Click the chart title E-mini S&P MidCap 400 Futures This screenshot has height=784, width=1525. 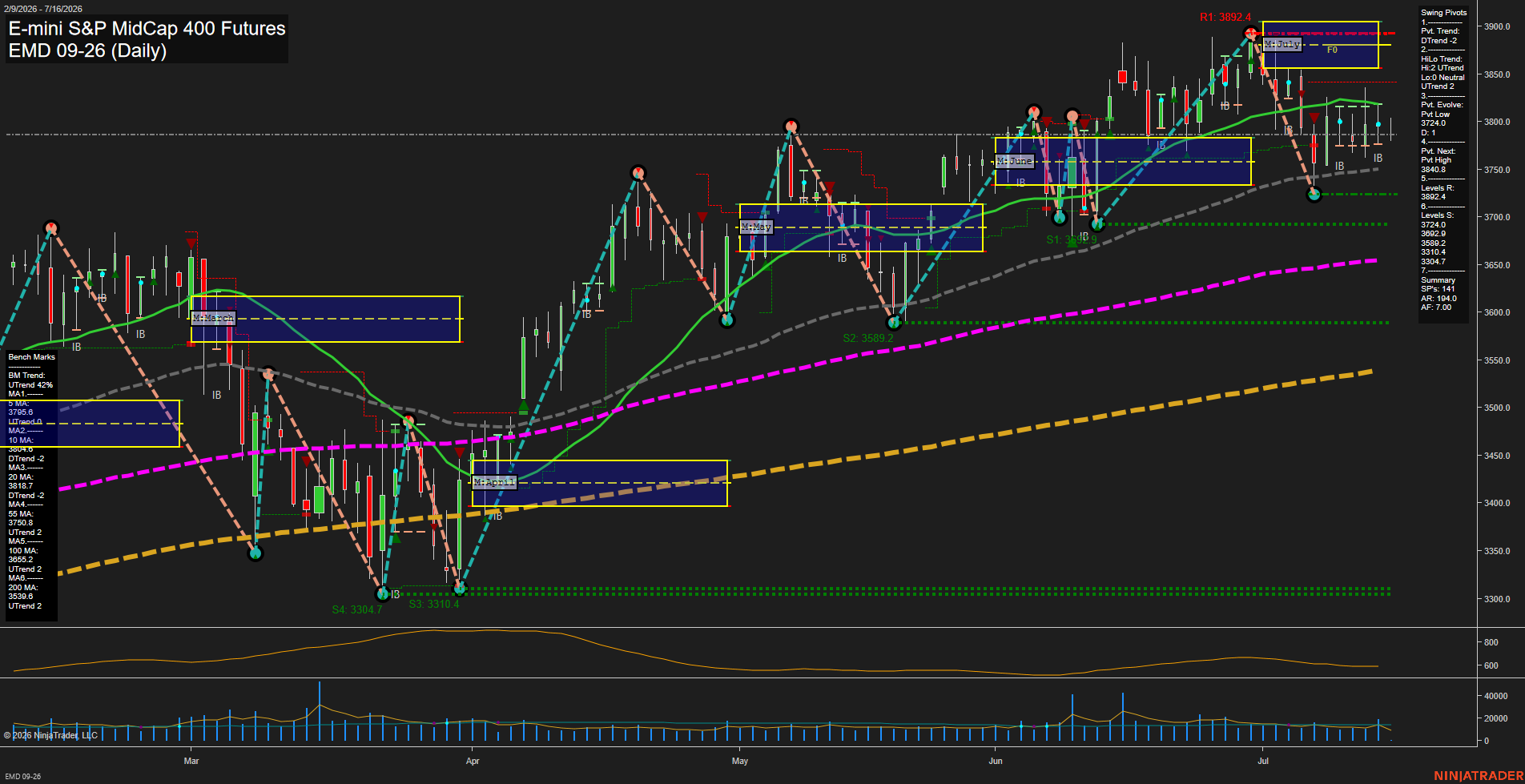147,28
